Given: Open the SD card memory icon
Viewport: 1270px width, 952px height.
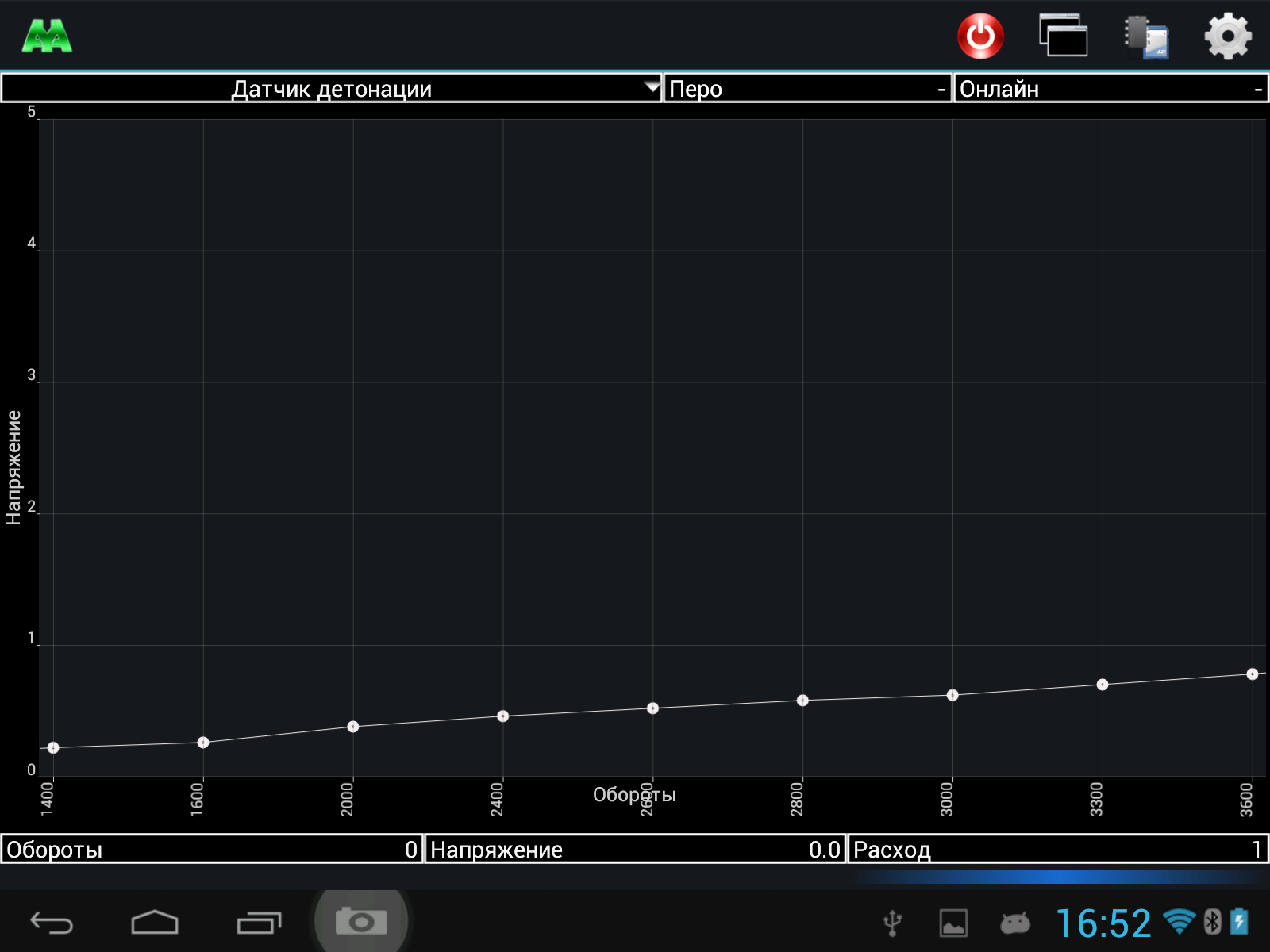Looking at the screenshot, I should pyautogui.click(x=1146, y=36).
